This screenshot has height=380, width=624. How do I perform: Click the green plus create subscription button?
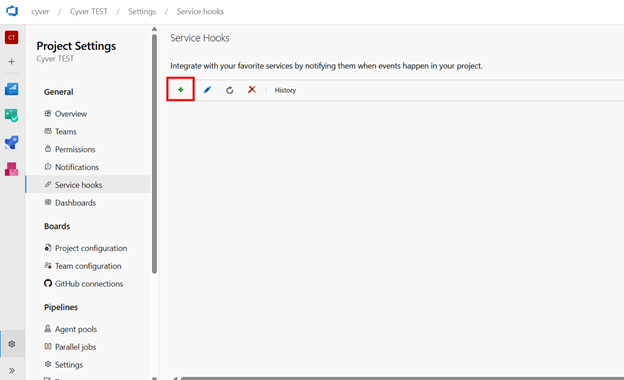coord(180,90)
